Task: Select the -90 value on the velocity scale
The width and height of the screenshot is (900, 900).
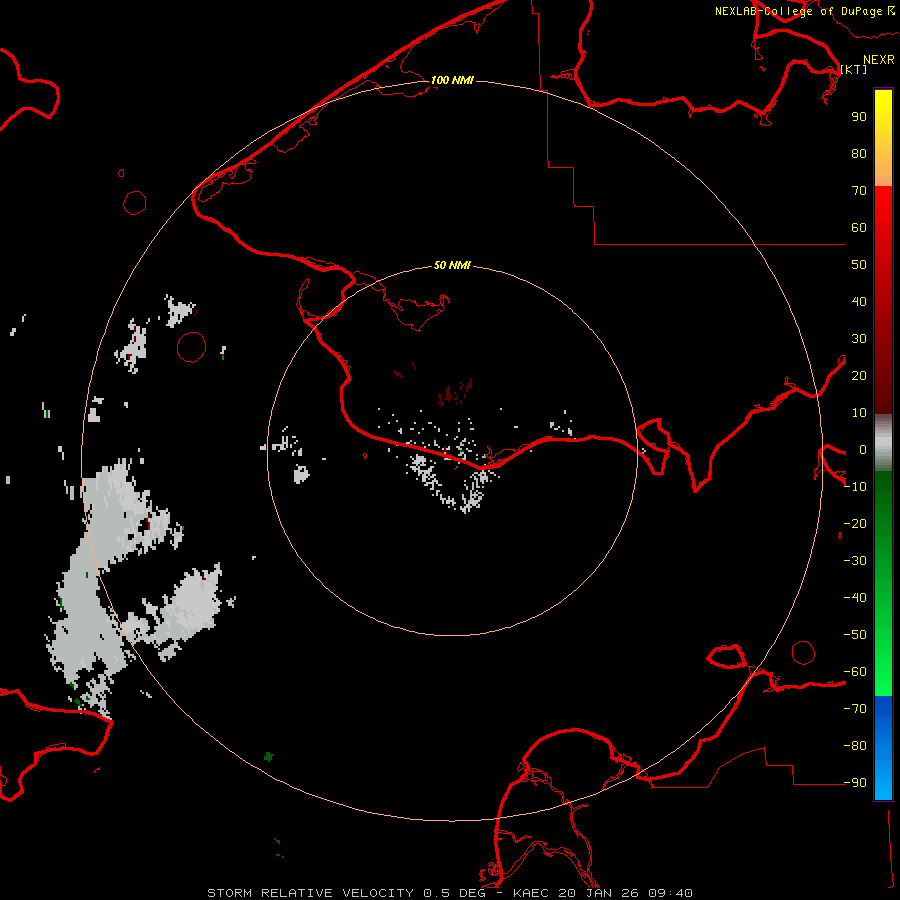Action: click(855, 783)
